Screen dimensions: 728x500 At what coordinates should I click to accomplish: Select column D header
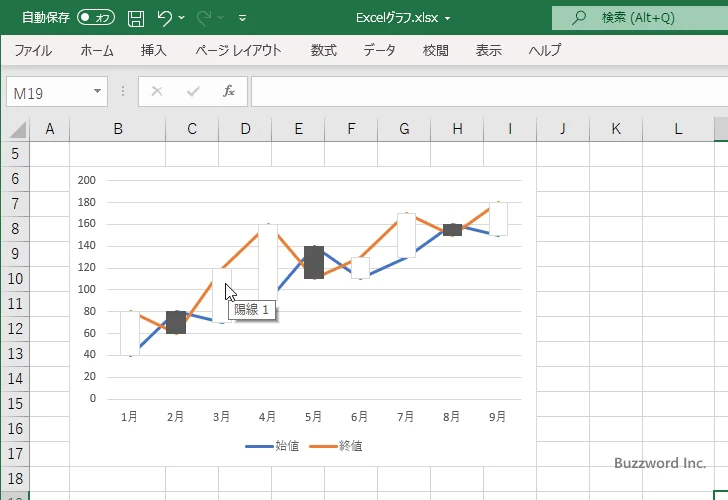[x=245, y=129]
